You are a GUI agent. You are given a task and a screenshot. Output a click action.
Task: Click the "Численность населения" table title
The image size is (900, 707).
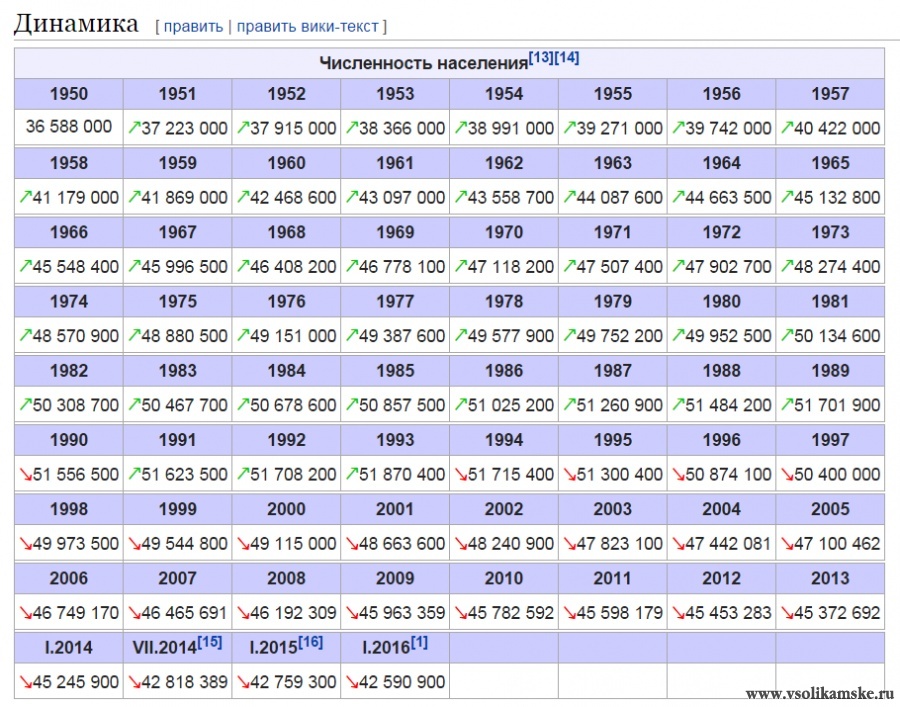tap(423, 63)
